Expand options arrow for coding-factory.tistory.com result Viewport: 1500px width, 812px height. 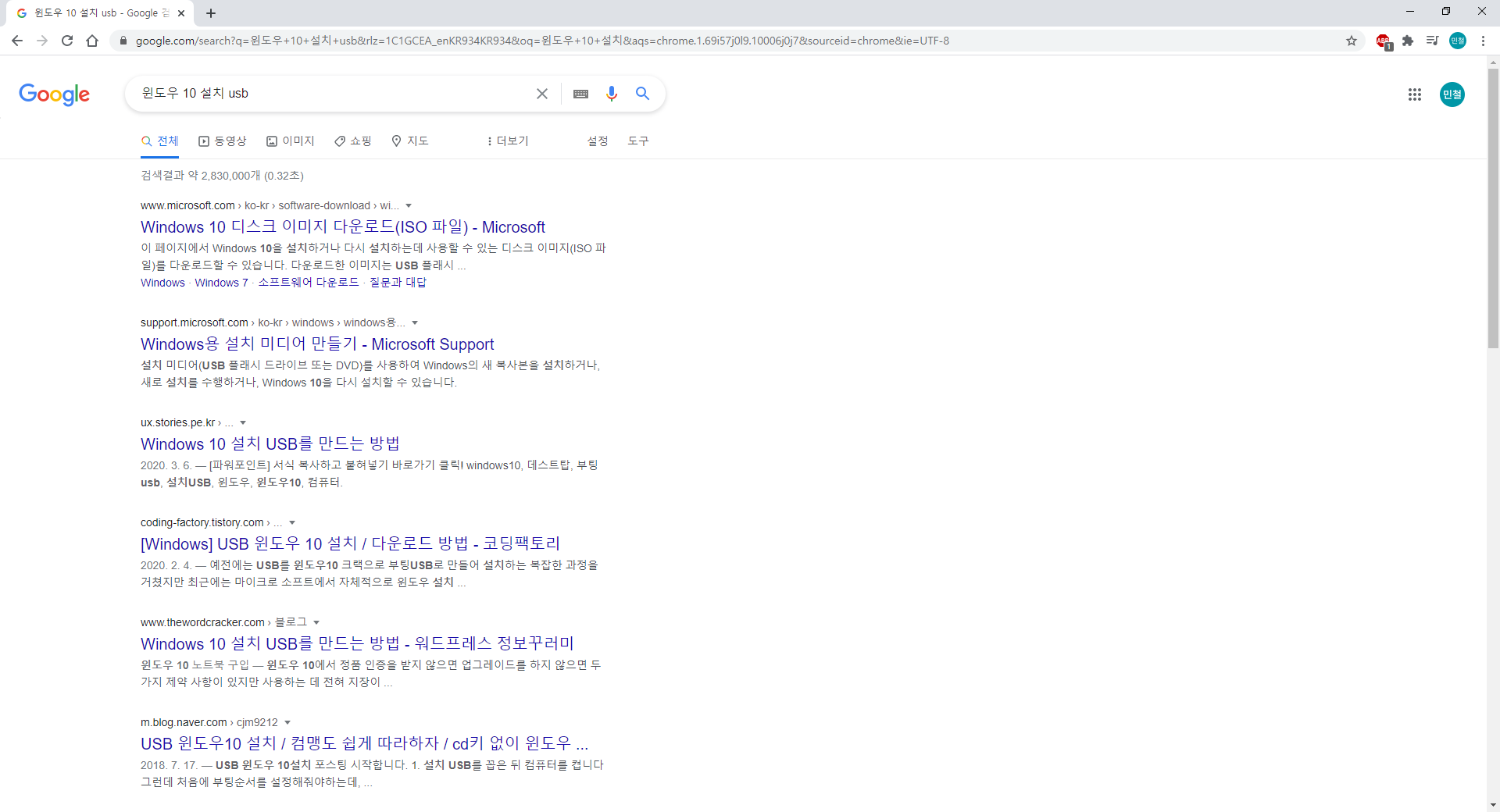click(x=292, y=523)
